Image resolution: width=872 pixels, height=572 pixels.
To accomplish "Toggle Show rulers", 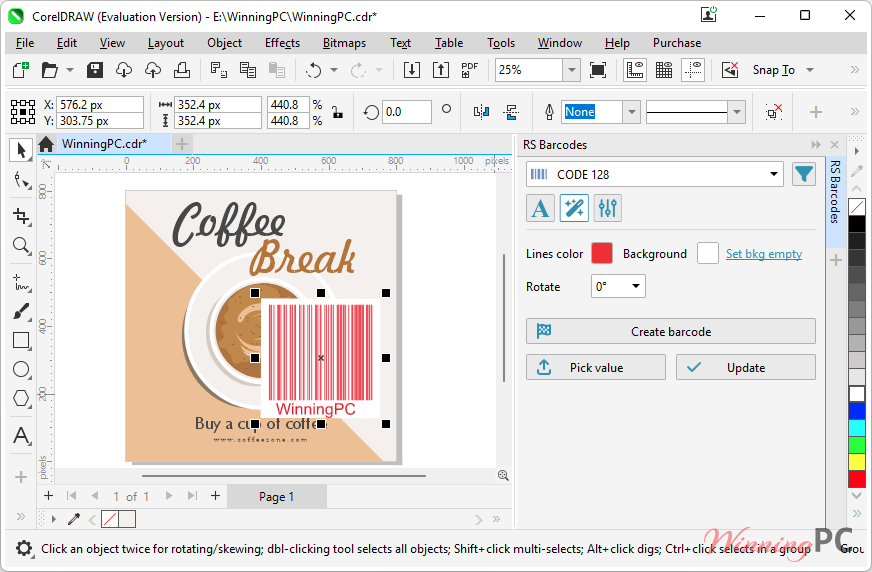I will pos(635,70).
